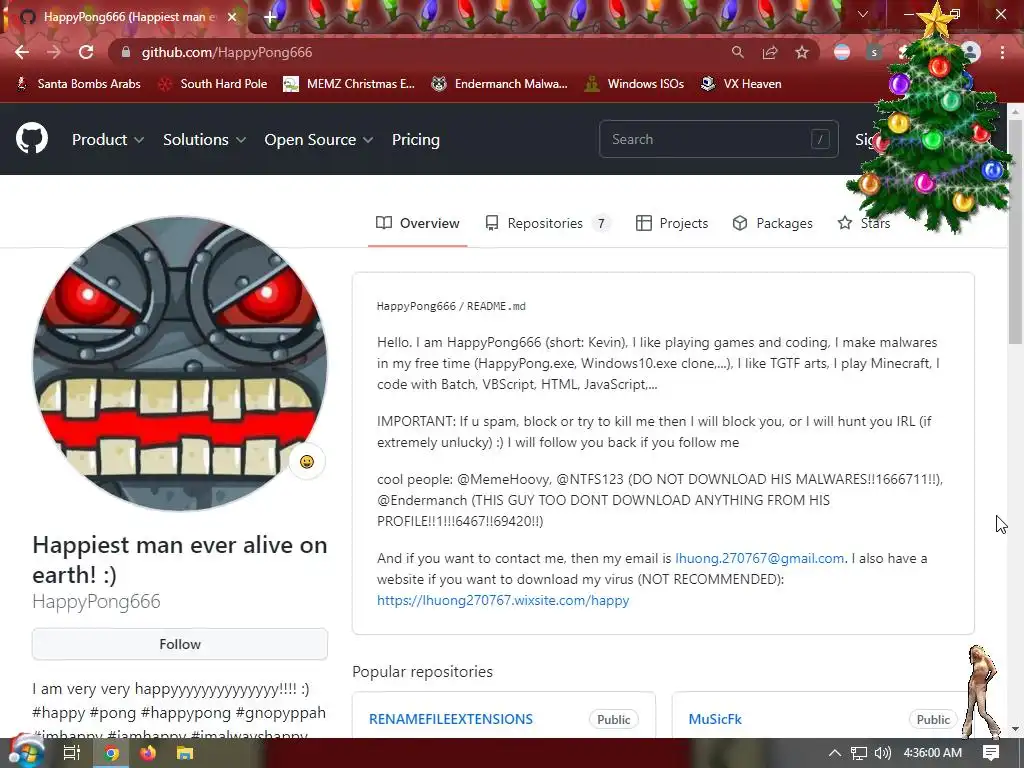Click the share page icon in address bar
This screenshot has height=768, width=1024.
click(770, 52)
